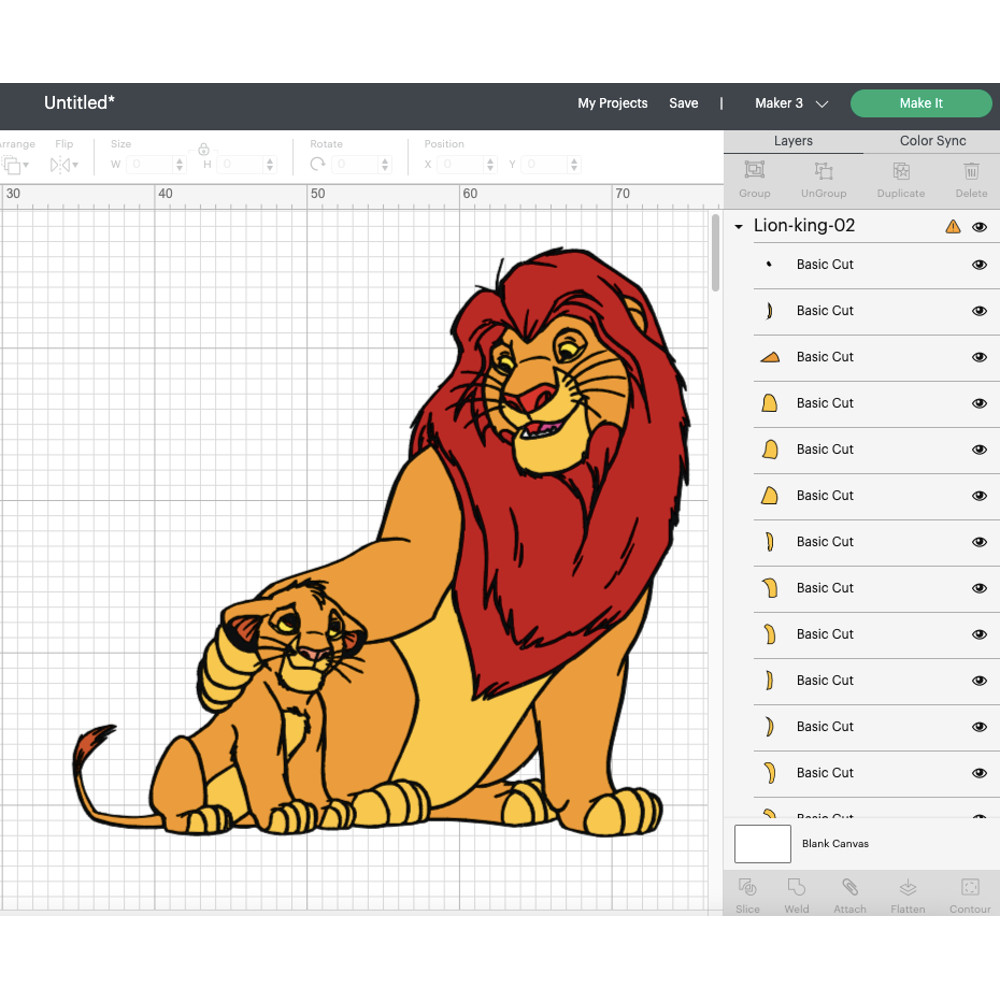The height and width of the screenshot is (1000, 1000).
Task: Select the Weld tool
Action: point(796,894)
